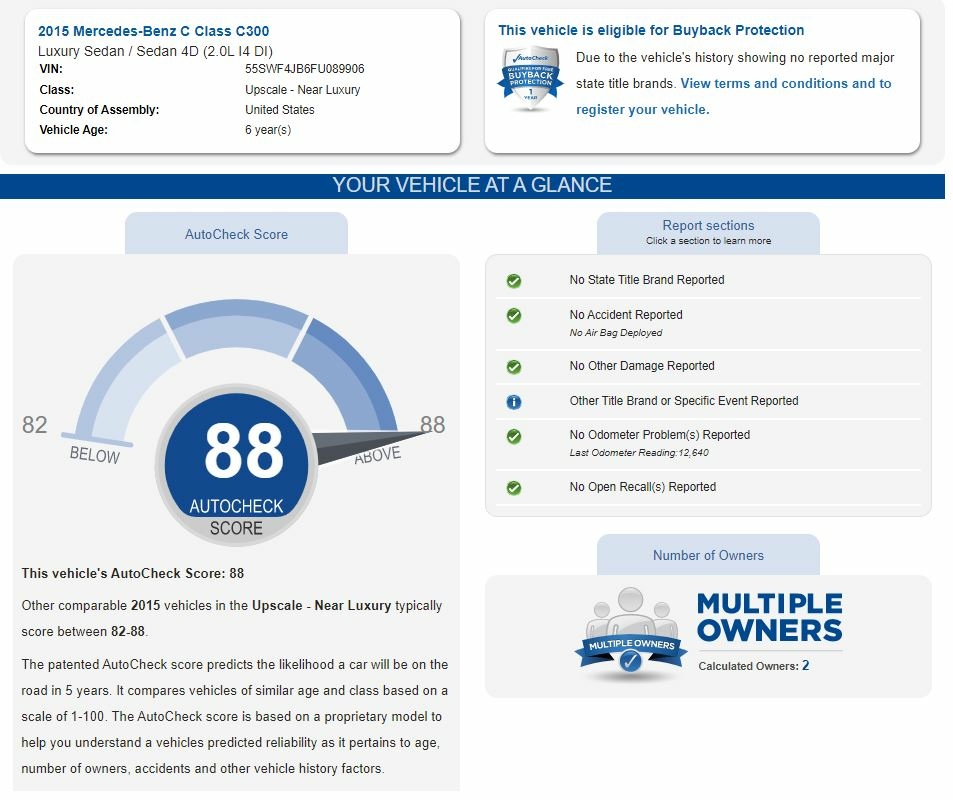
Task: Select the Number of Owners tab header
Action: click(708, 555)
